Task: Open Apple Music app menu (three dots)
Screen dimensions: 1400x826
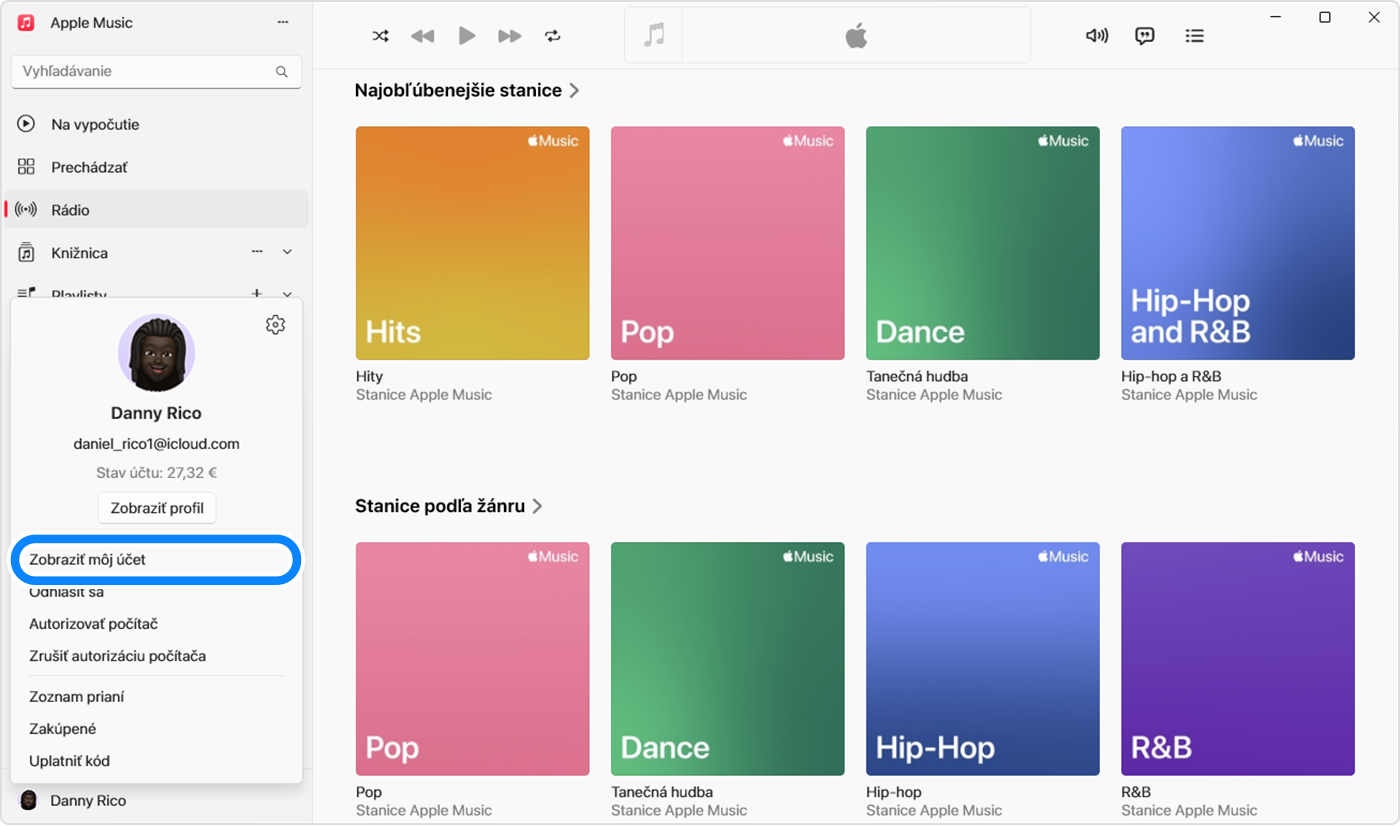Action: pos(283,22)
